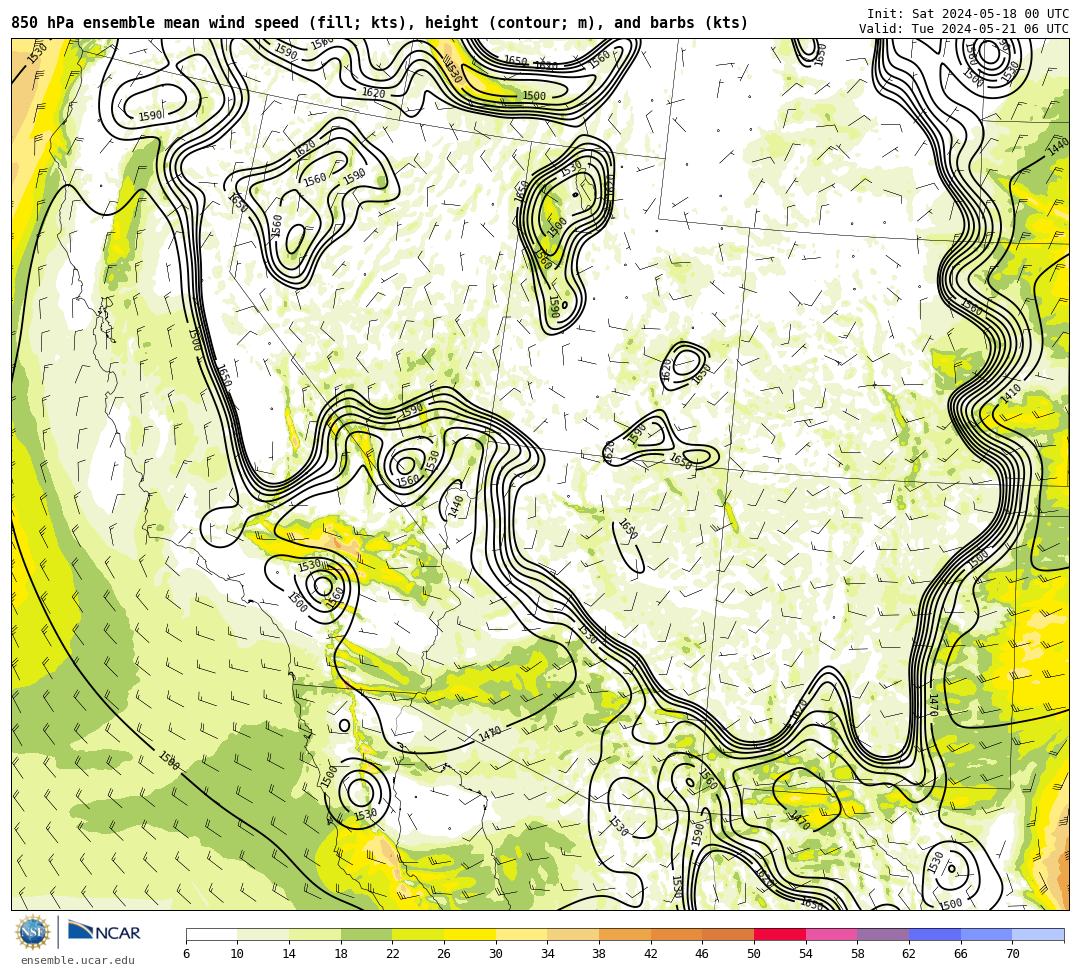Click the light orange 34–38 kts colorbar segment
1080x973 pixels.
[573, 934]
